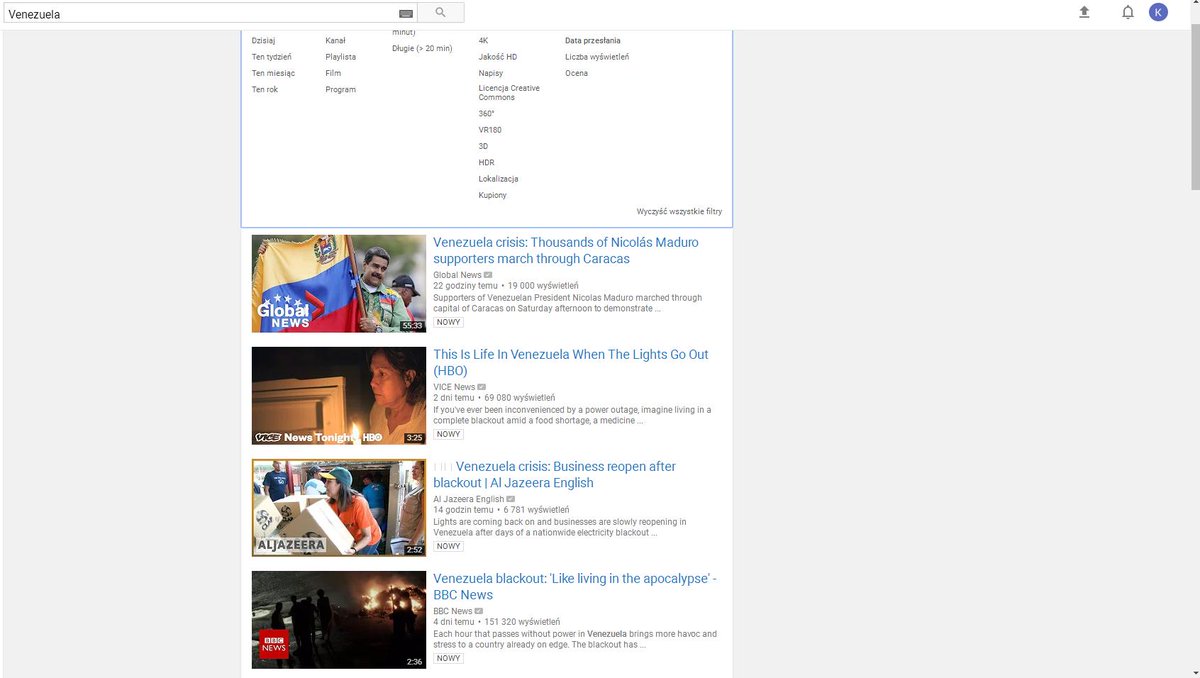Click the text 19 000 wyświetleń
The width and height of the screenshot is (1200, 678).
(x=543, y=286)
